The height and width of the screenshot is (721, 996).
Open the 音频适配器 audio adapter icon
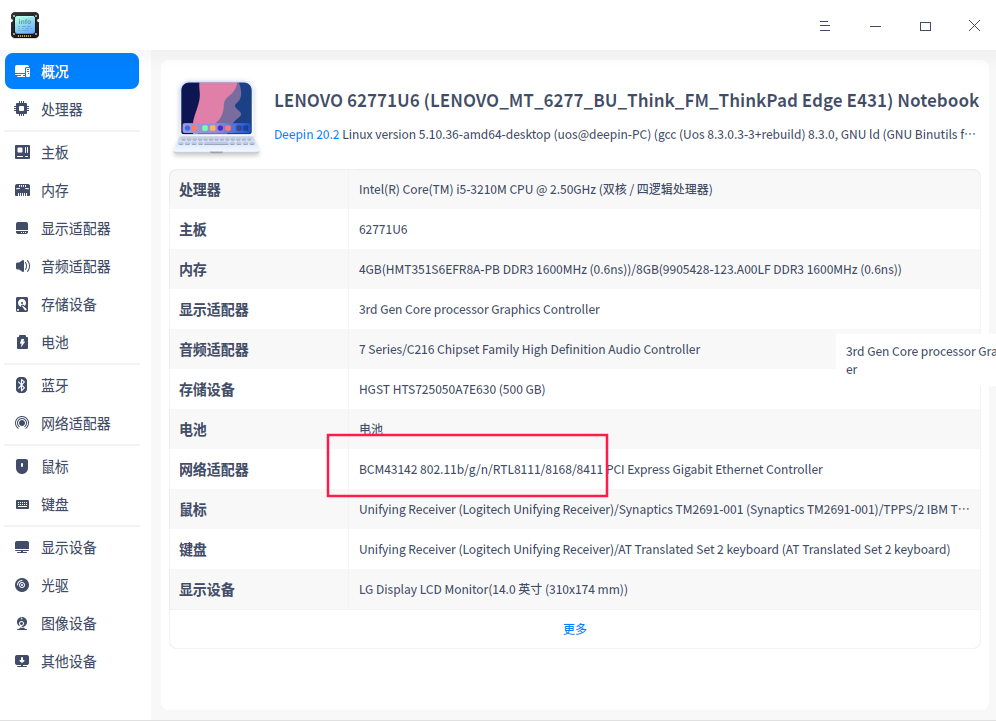(21, 266)
